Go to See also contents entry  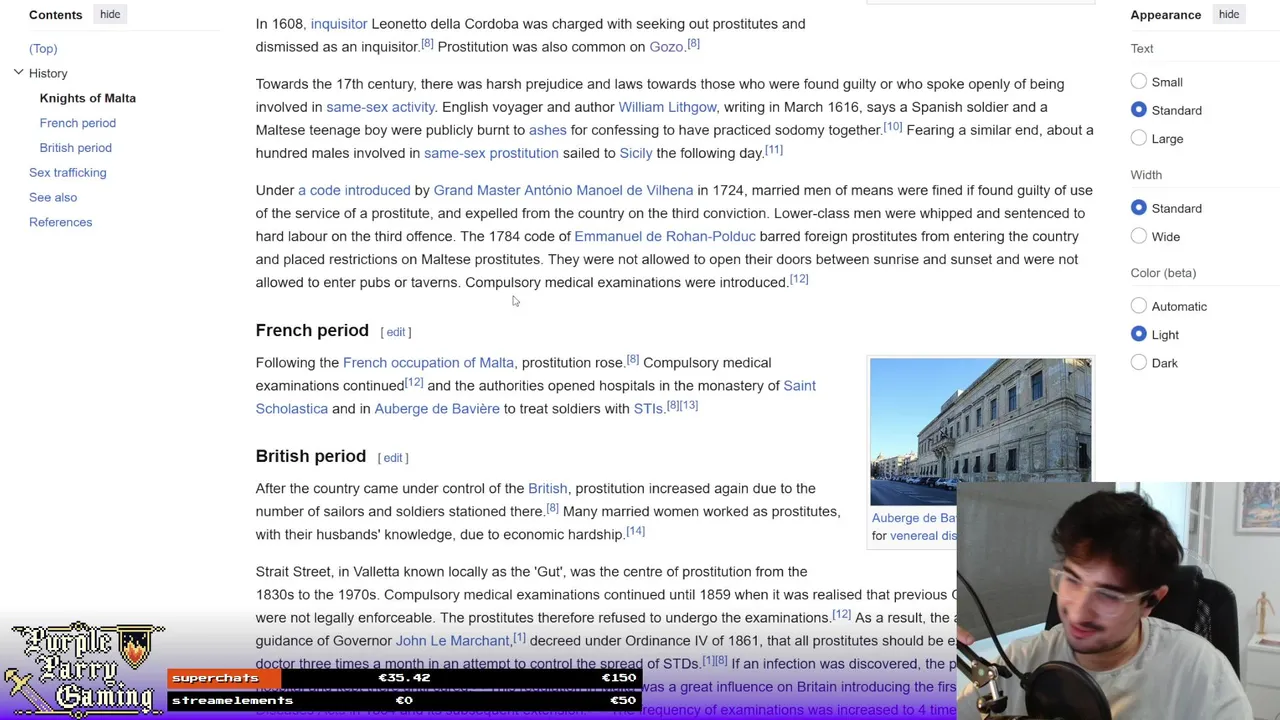tap(53, 197)
